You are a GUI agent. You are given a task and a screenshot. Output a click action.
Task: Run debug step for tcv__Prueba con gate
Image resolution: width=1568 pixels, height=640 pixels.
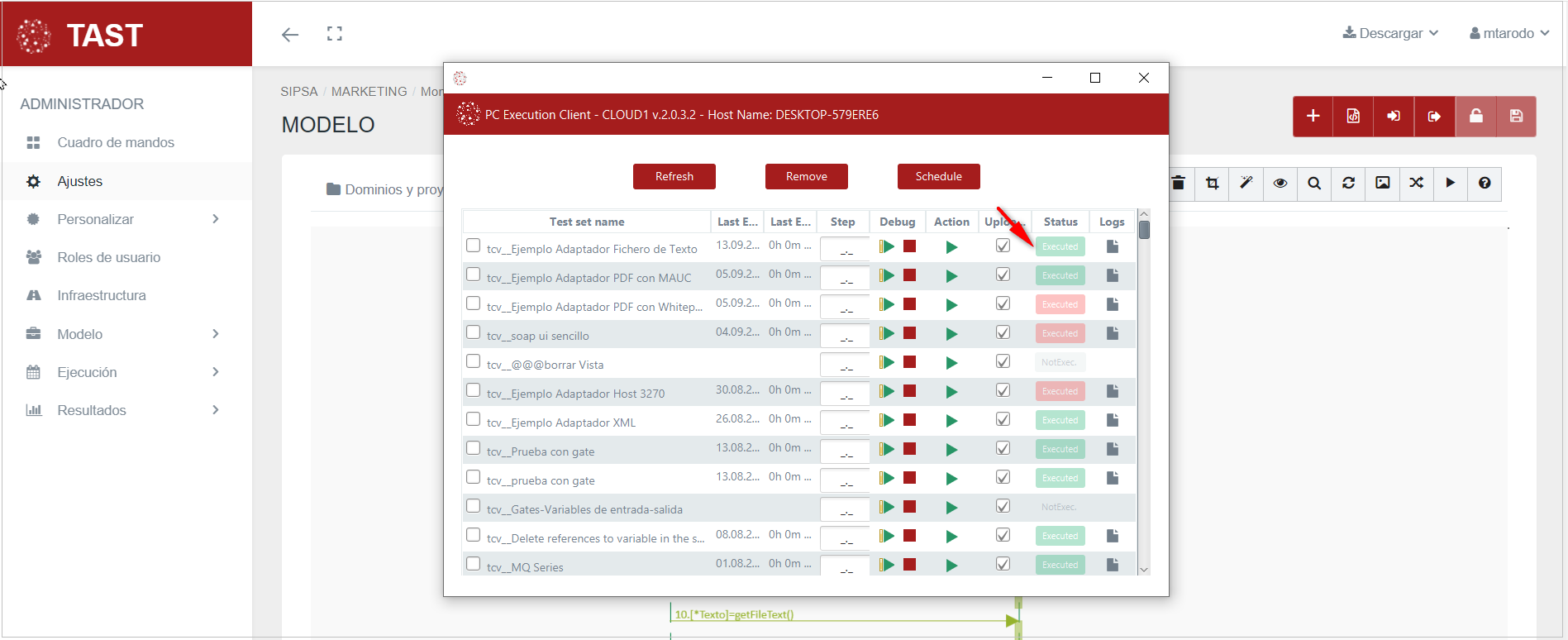(x=887, y=449)
